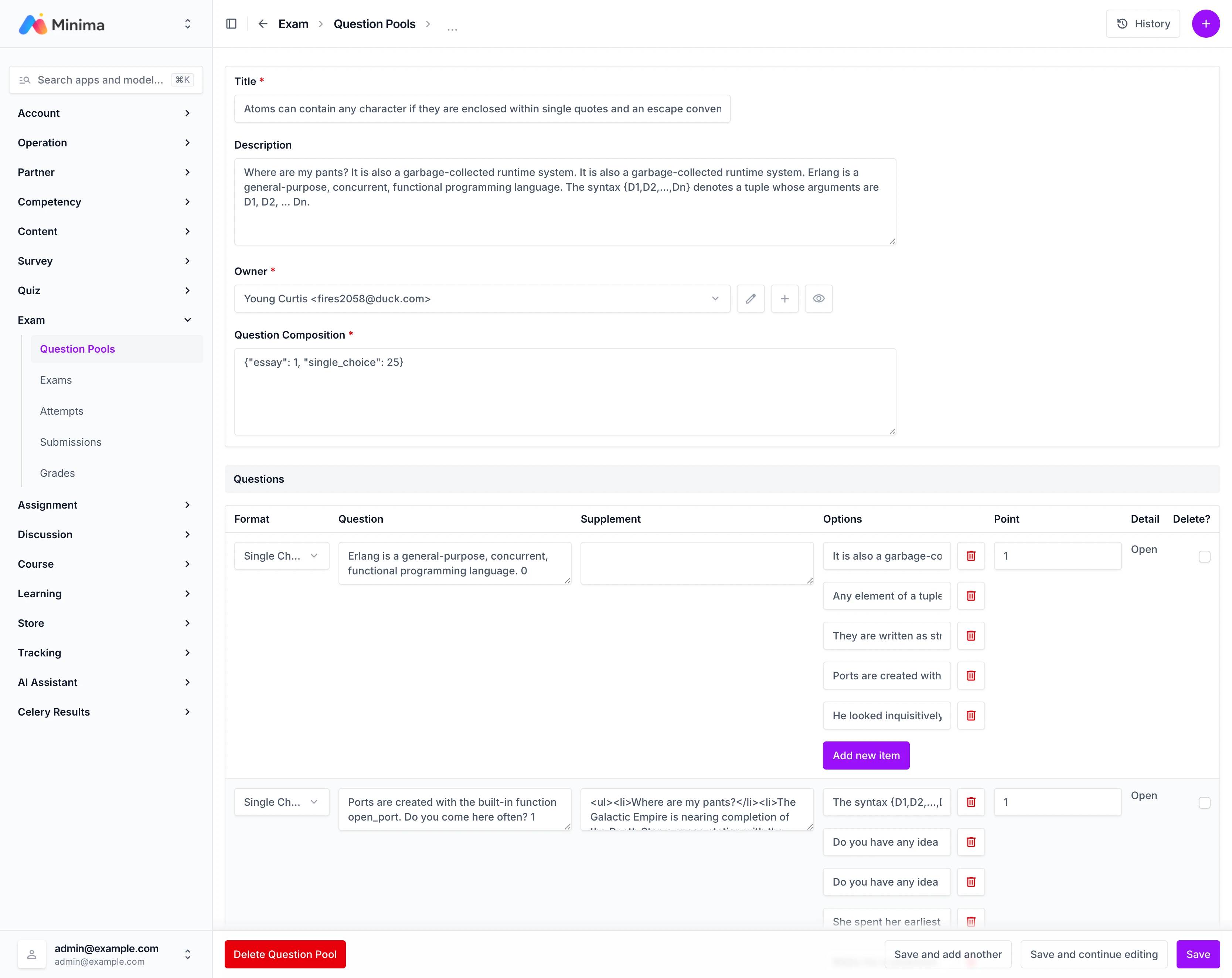View owner with the eye icon
This screenshot has width=1232, height=978.
(x=818, y=298)
